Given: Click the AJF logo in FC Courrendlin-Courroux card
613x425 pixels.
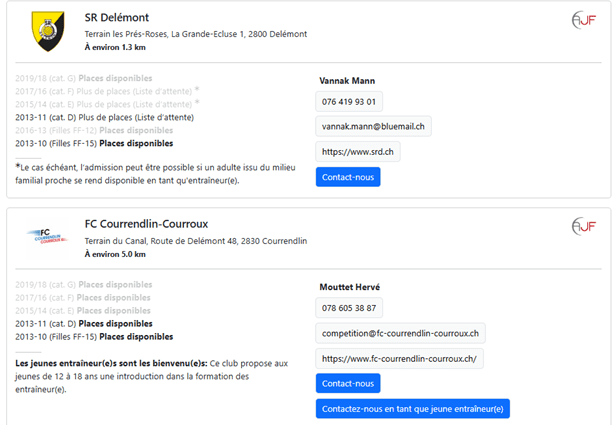Looking at the screenshot, I should (584, 226).
